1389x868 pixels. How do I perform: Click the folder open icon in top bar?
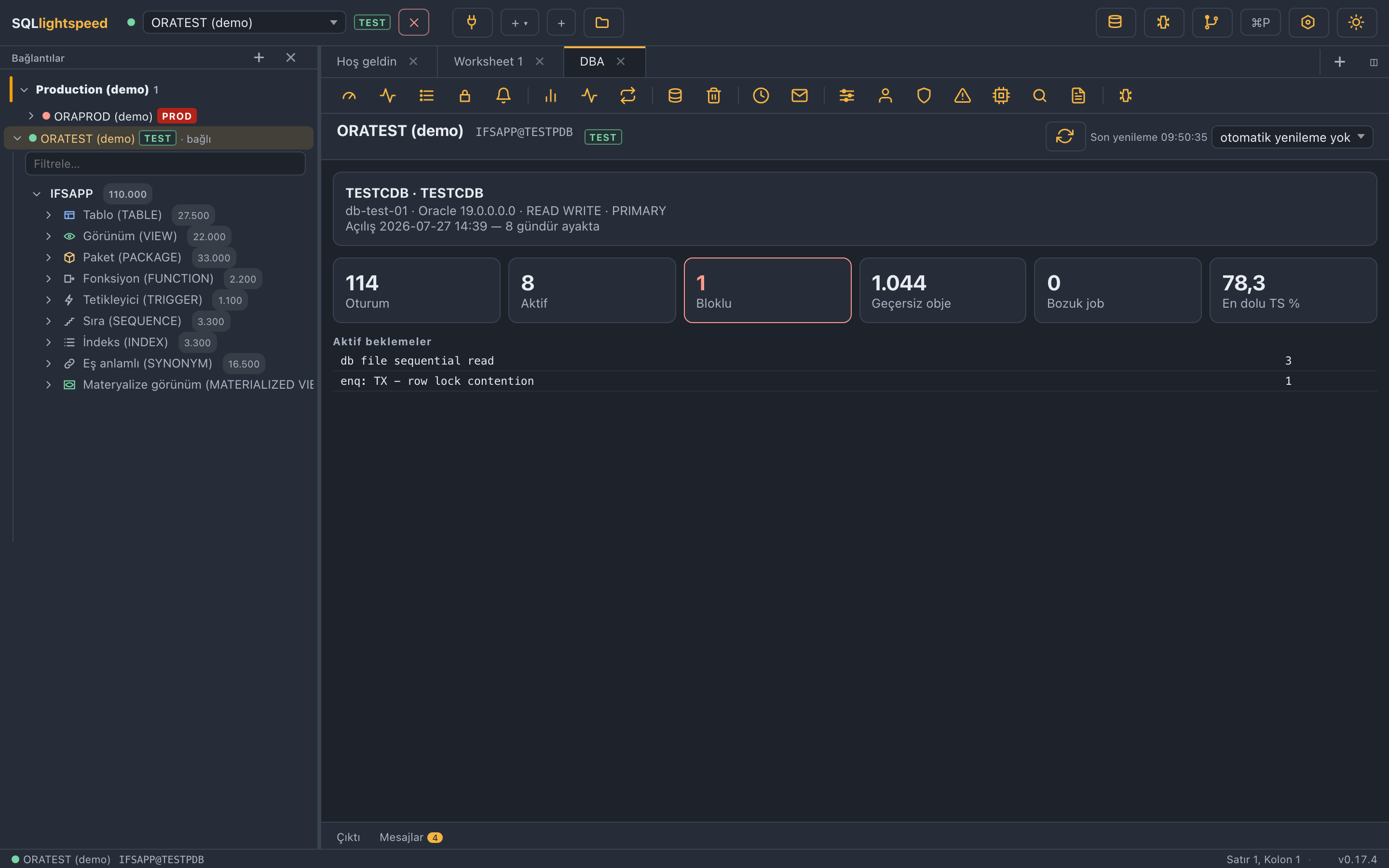603,22
